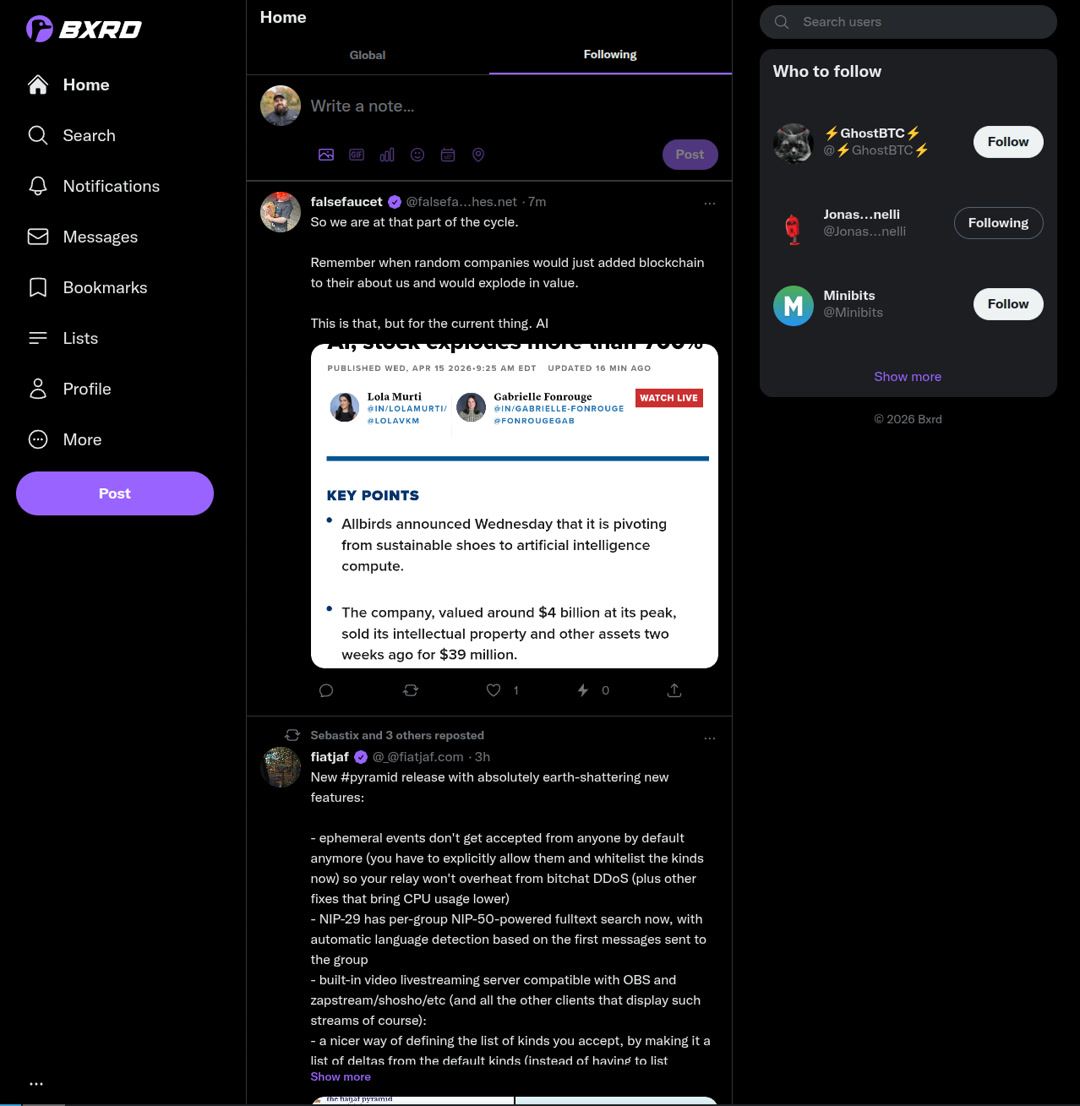1080x1106 pixels.
Task: Like falsefaucet's post with the heart
Action: click(493, 690)
